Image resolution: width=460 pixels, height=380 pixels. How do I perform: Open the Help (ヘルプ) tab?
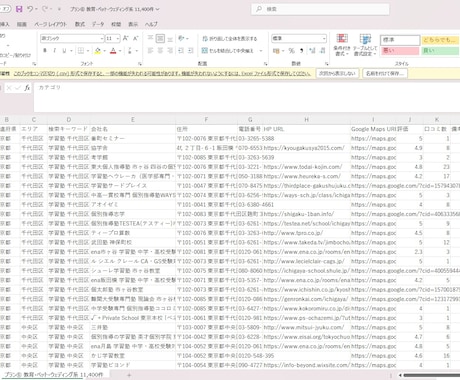(151, 24)
